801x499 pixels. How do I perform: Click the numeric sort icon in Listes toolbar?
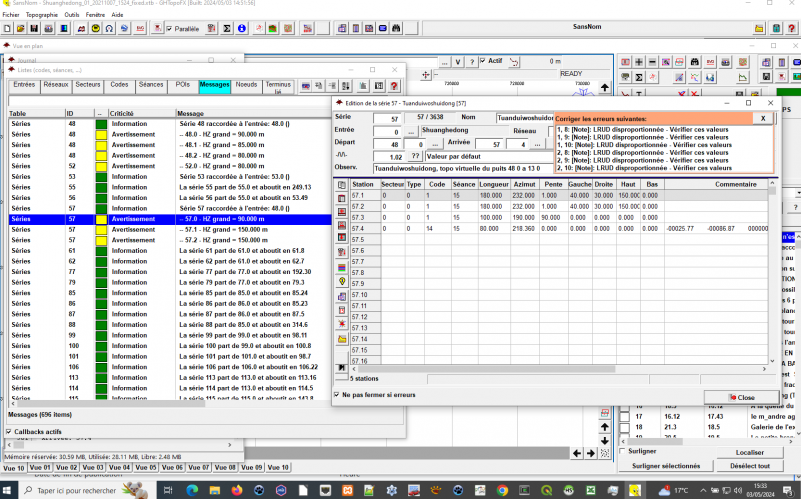pos(346,86)
